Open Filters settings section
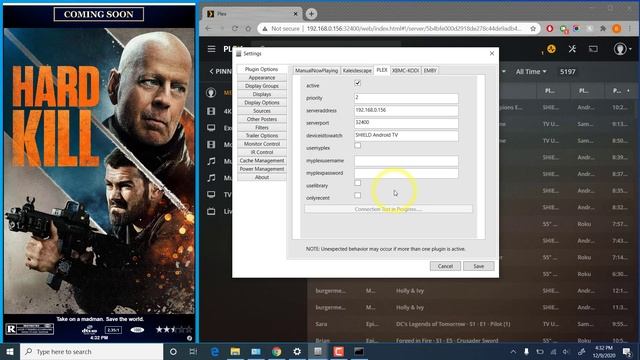 262,127
